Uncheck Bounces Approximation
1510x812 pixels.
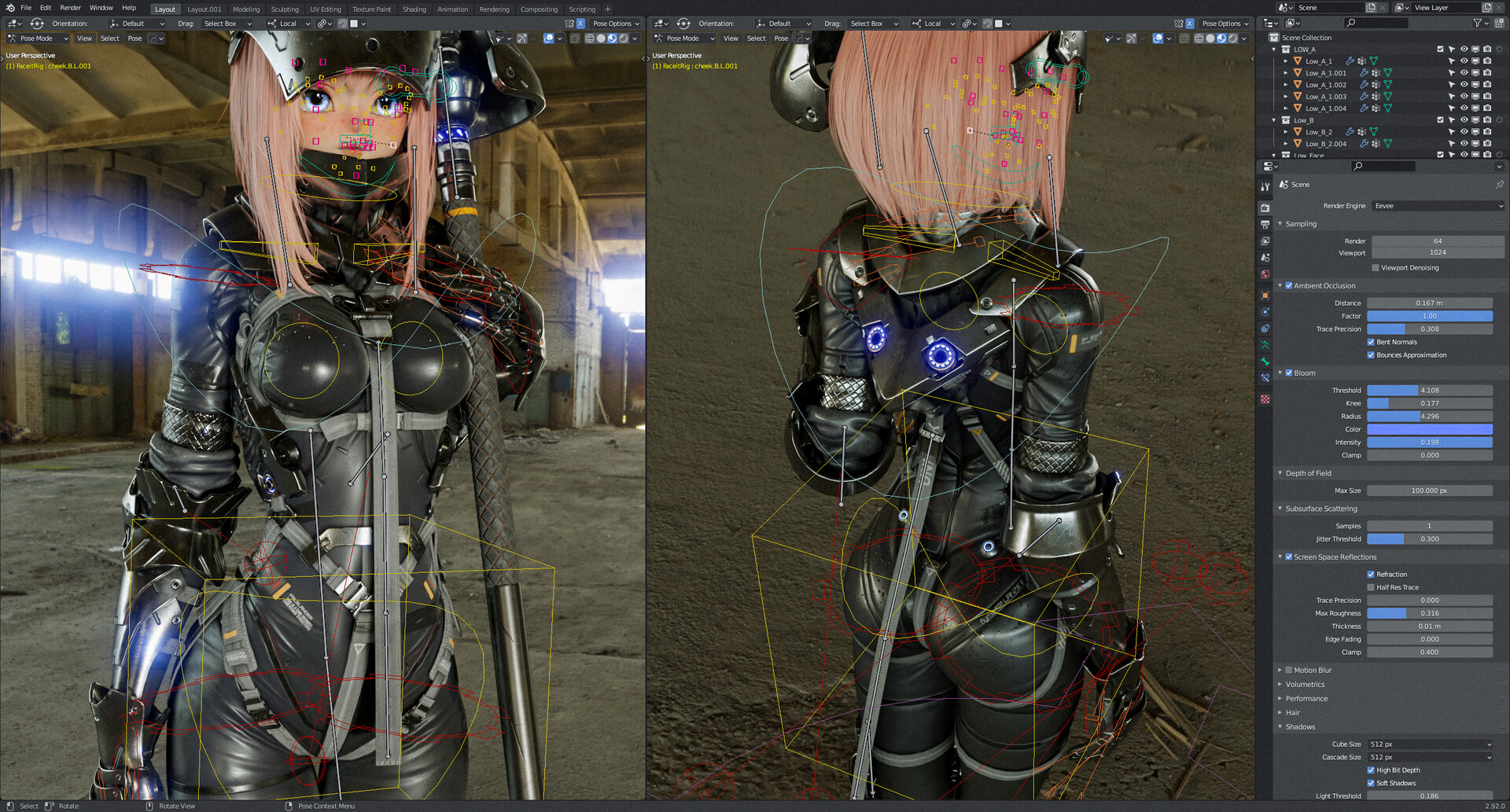(x=1371, y=355)
